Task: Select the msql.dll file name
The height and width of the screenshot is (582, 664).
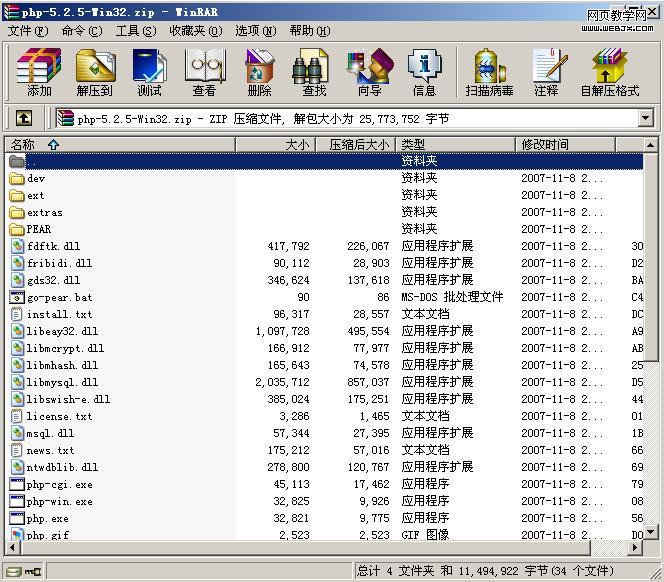Action: (50, 433)
